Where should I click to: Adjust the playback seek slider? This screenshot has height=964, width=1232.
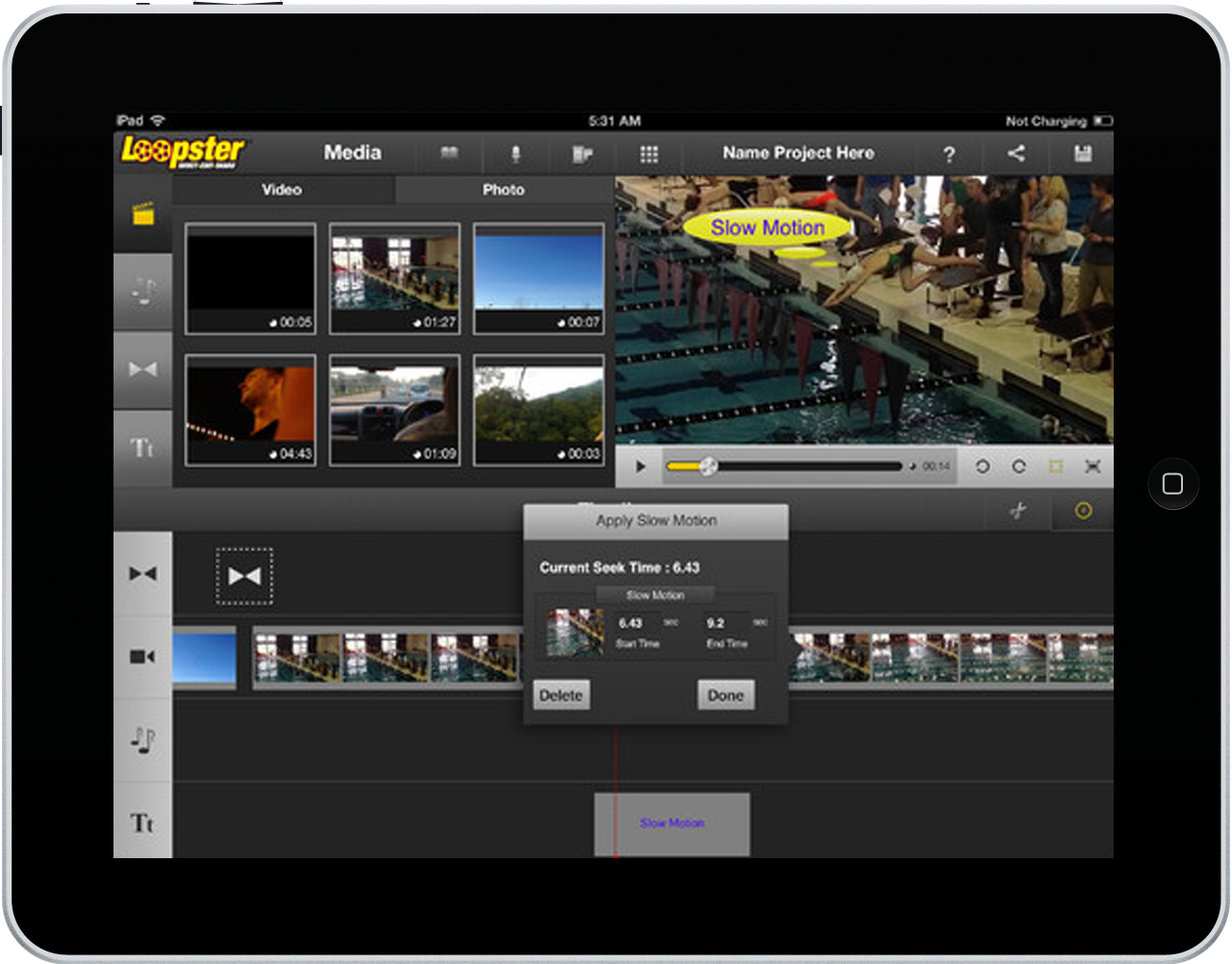[x=709, y=466]
